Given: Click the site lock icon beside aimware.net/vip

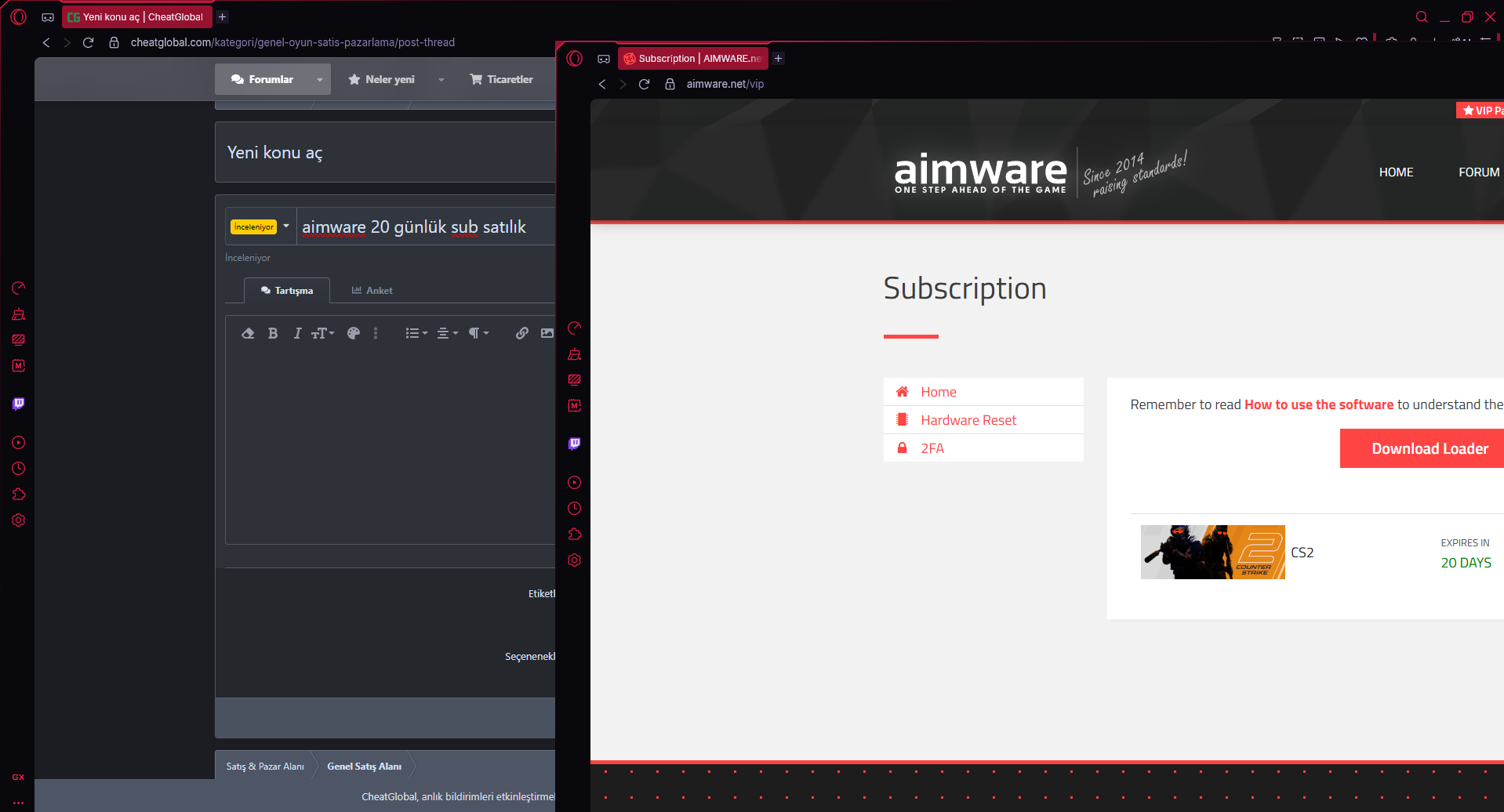Looking at the screenshot, I should [x=670, y=84].
